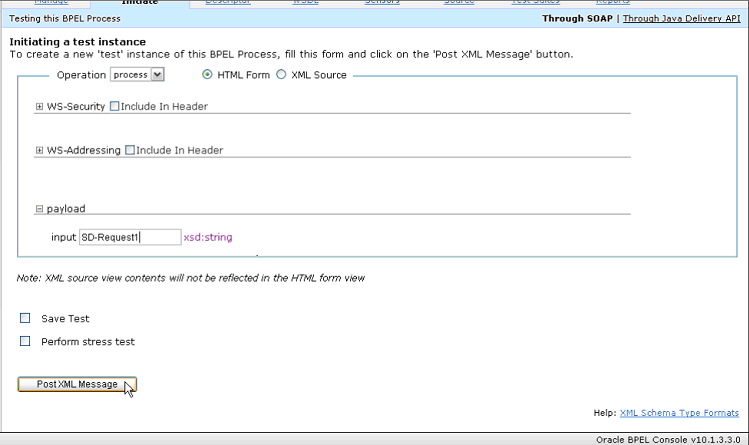The height and width of the screenshot is (445, 749).
Task: Open the Through Java Delivery API link
Action: click(681, 19)
